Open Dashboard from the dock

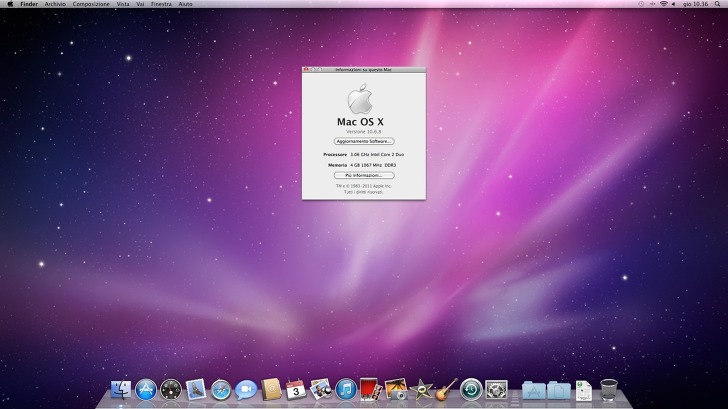(x=171, y=390)
